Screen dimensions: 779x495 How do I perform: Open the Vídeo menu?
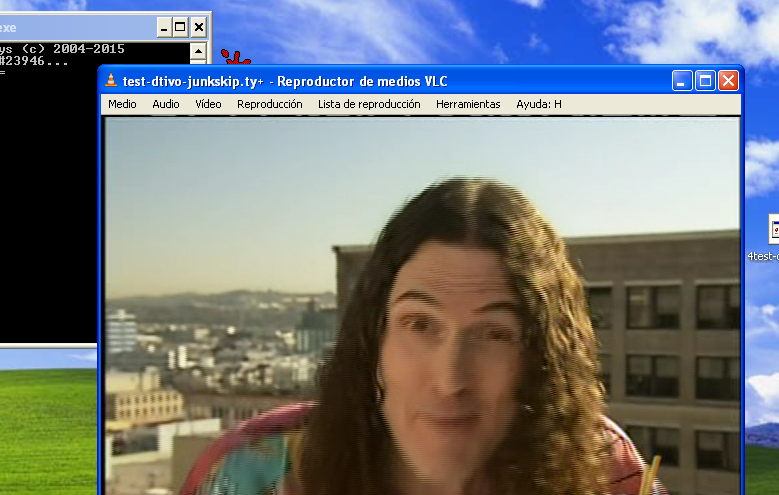(208, 104)
